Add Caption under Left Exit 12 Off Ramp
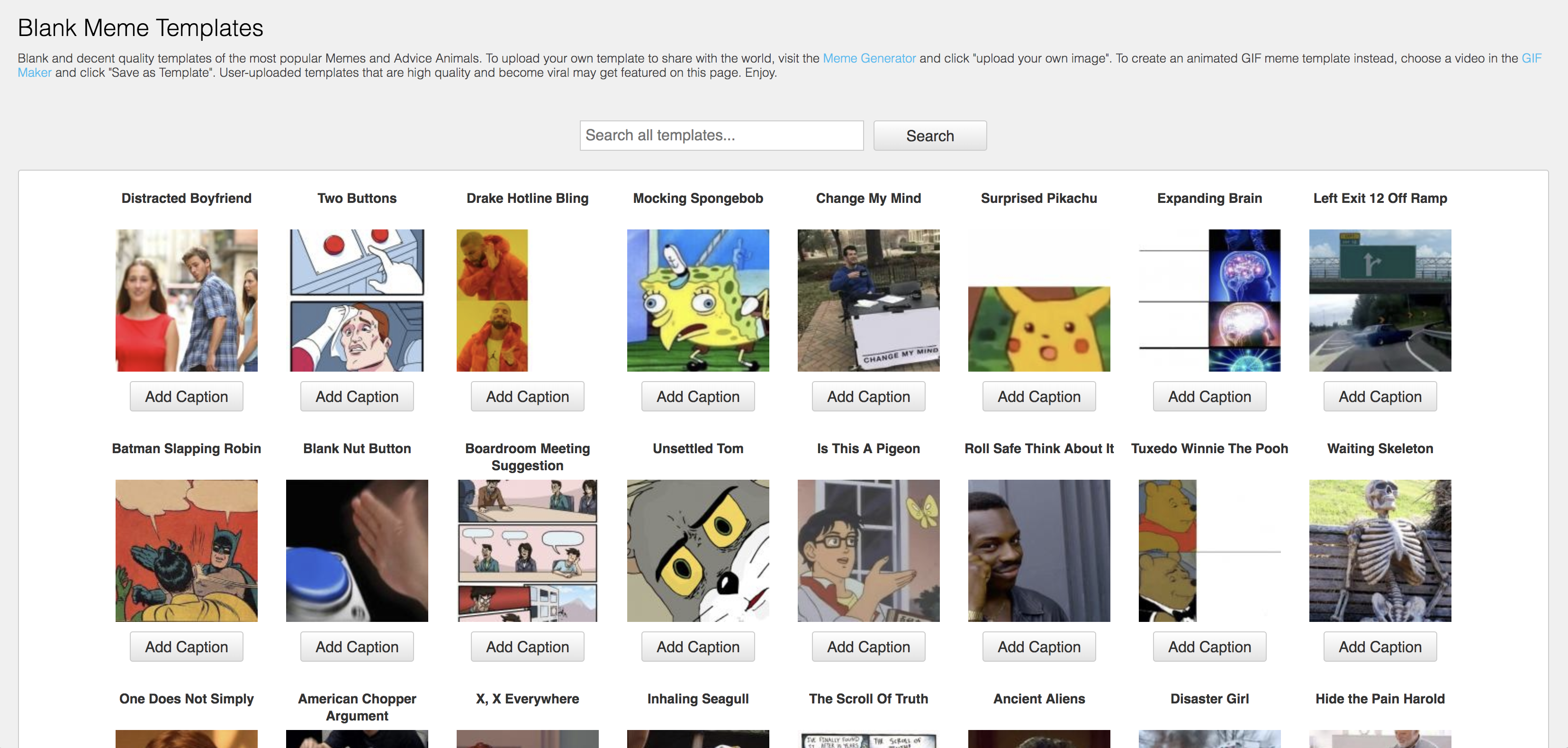Image resolution: width=1568 pixels, height=748 pixels. pos(1380,397)
